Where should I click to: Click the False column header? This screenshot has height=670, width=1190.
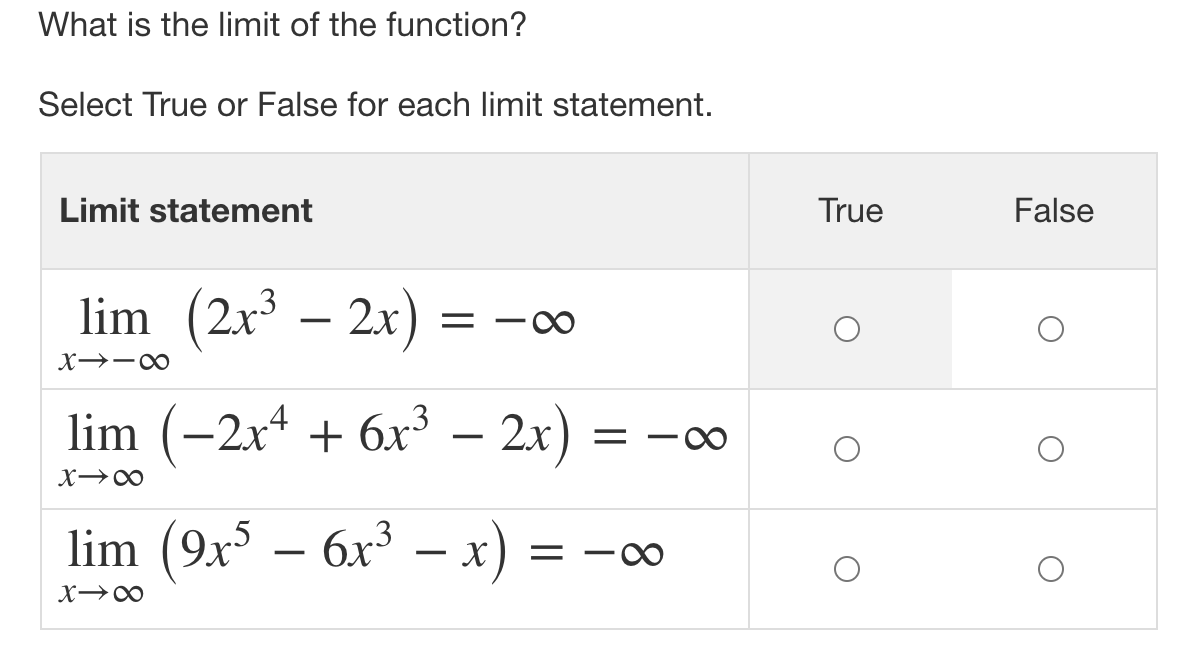tap(1054, 211)
